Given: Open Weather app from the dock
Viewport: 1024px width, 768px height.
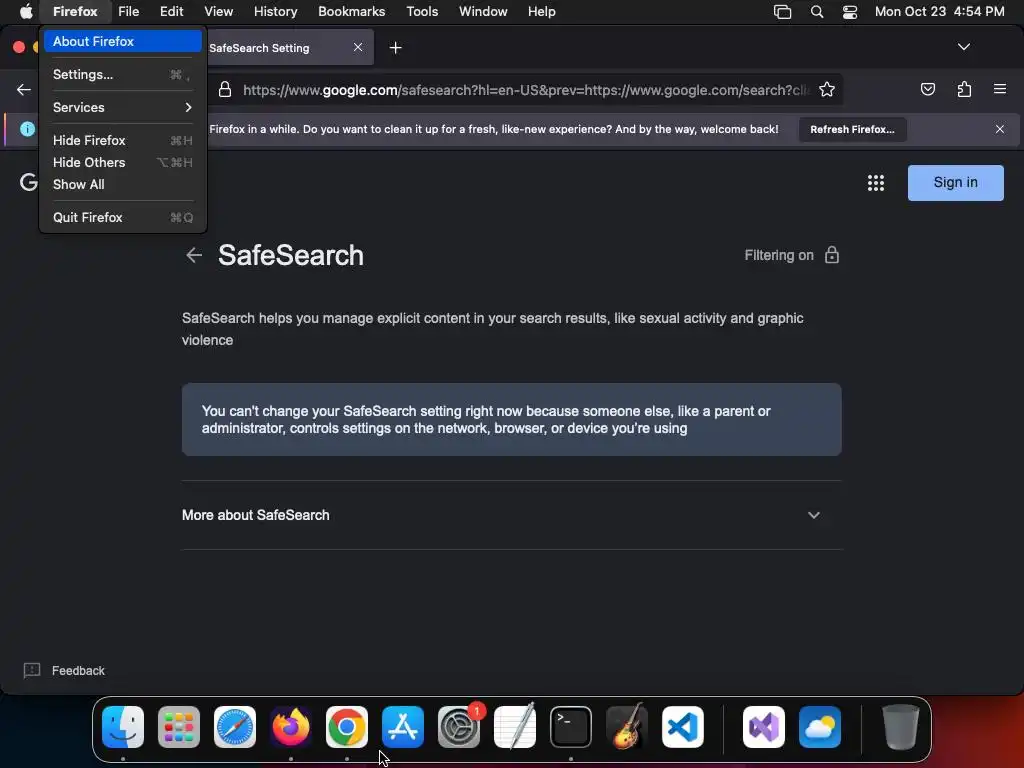Looking at the screenshot, I should pos(820,727).
